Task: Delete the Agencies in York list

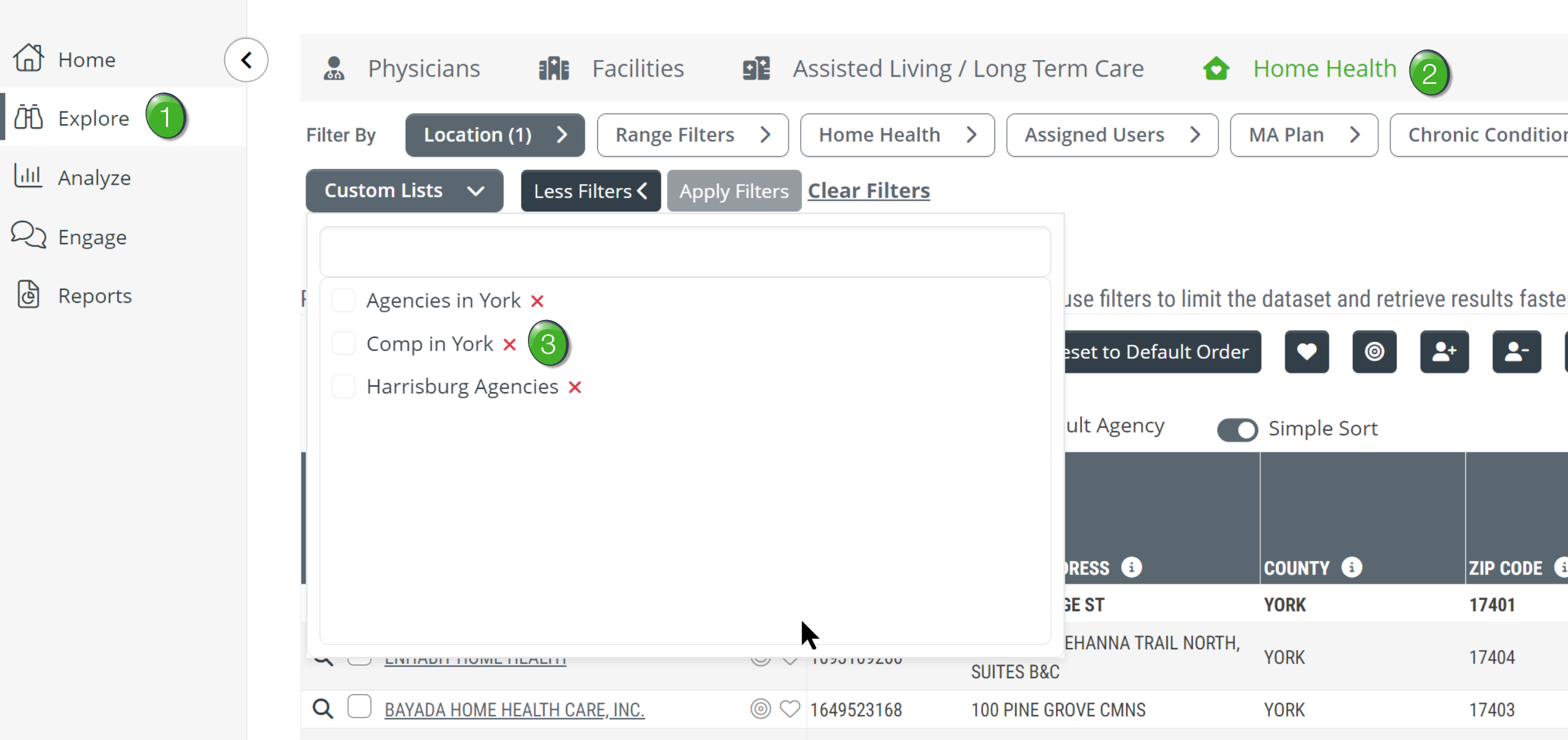Action: (x=537, y=301)
